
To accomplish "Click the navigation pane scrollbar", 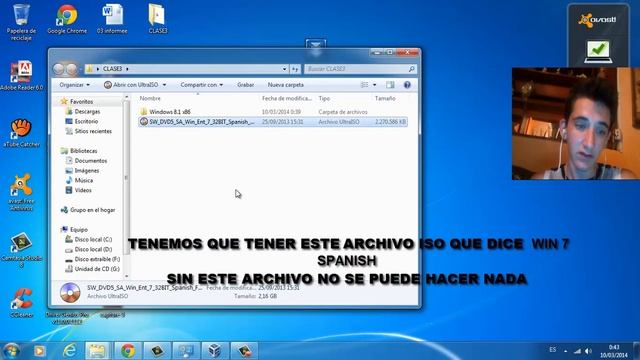I will coord(126,178).
